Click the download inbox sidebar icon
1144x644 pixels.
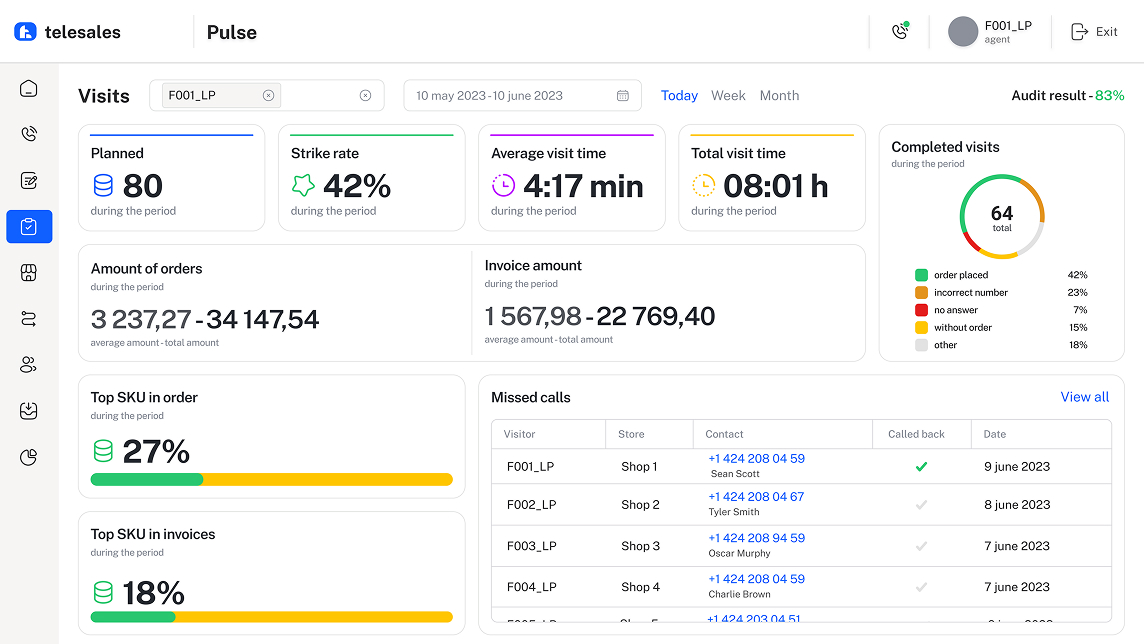pyautogui.click(x=29, y=411)
